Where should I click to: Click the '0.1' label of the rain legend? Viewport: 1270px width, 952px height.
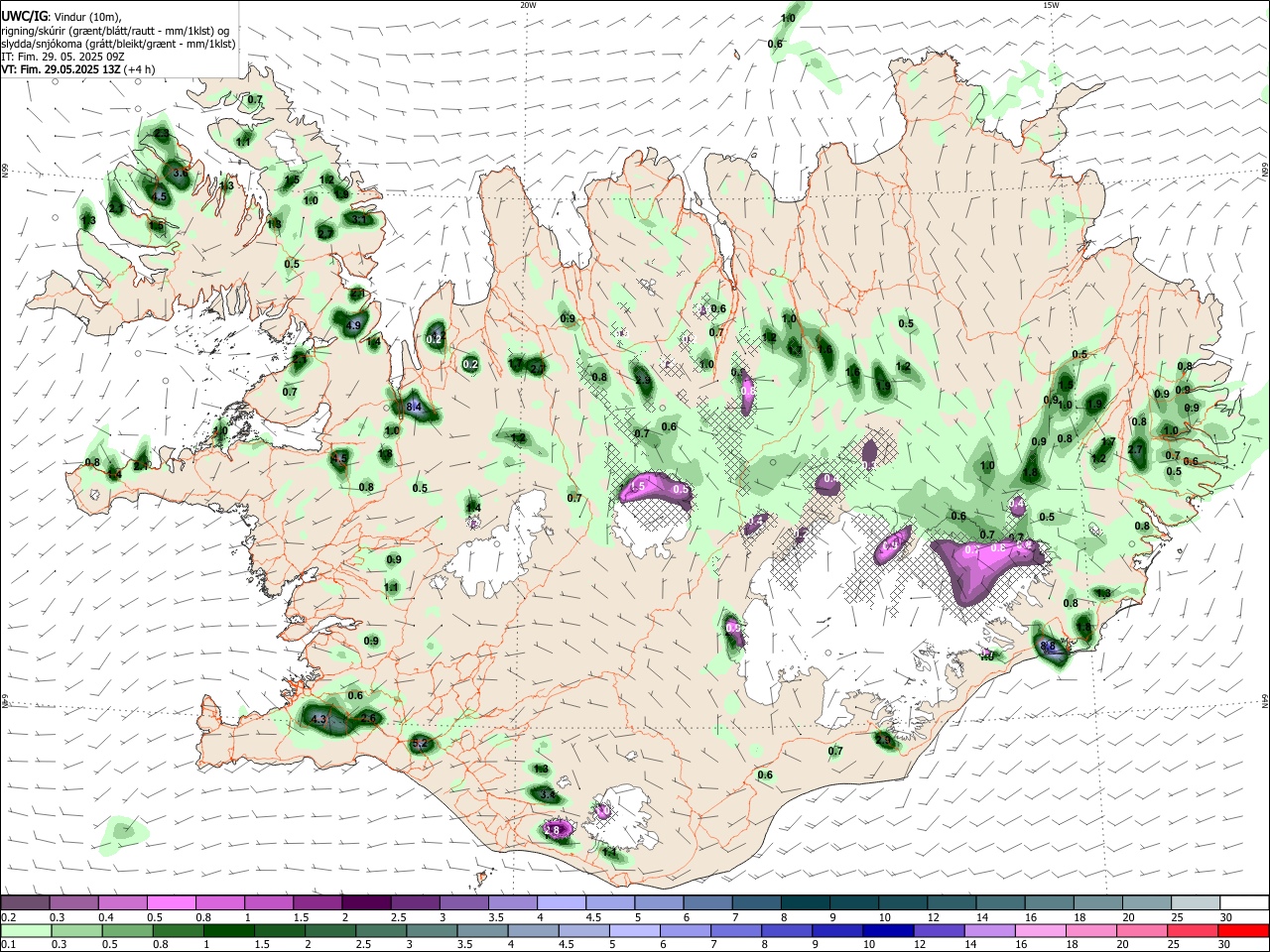click(x=8, y=946)
